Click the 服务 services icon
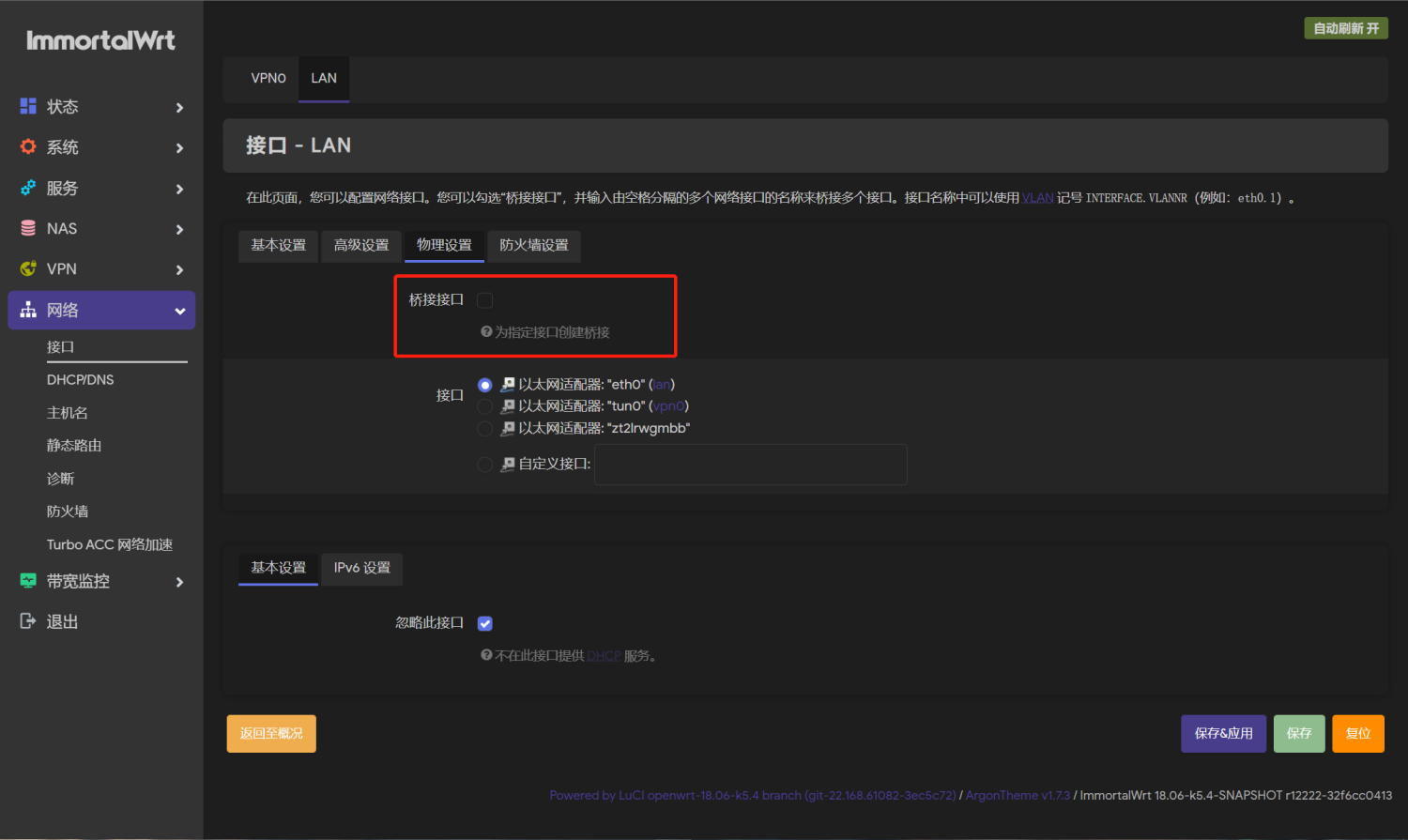Viewport: 1408px width, 840px height. click(28, 189)
